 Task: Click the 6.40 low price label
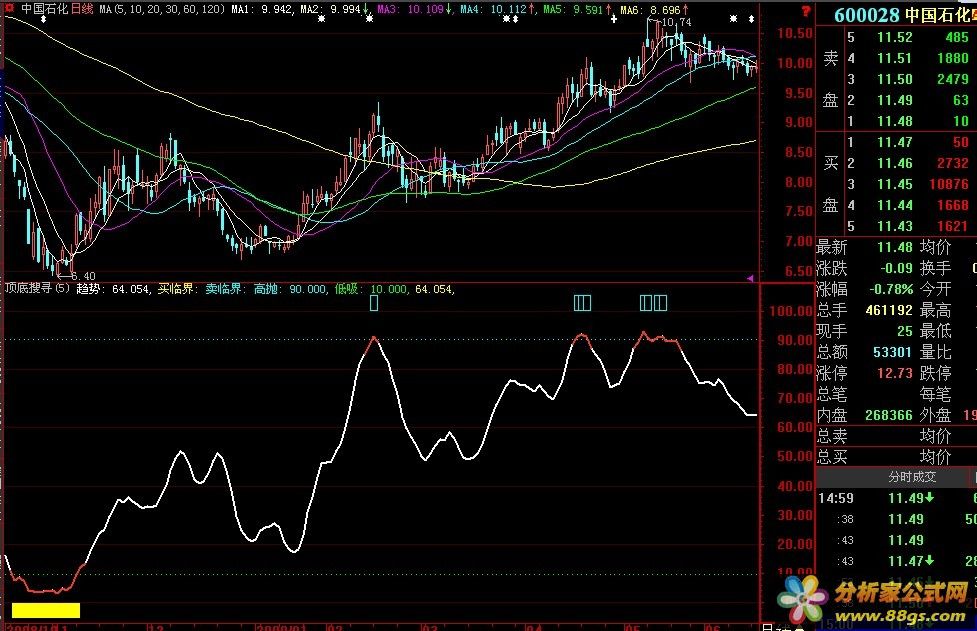tap(81, 276)
